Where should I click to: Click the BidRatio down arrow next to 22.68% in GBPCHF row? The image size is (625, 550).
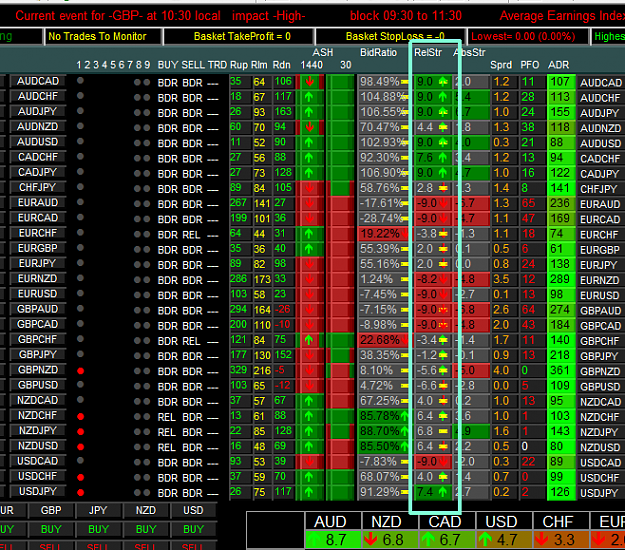pos(405,340)
